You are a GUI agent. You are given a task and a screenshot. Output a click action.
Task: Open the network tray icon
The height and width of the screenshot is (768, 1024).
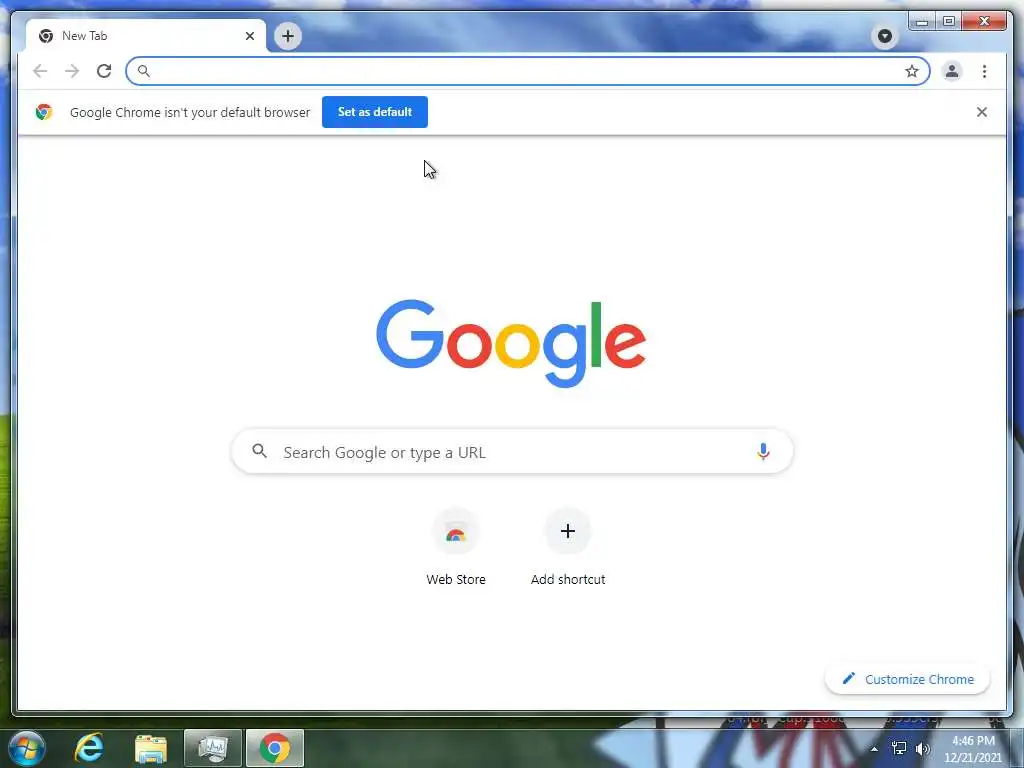899,748
